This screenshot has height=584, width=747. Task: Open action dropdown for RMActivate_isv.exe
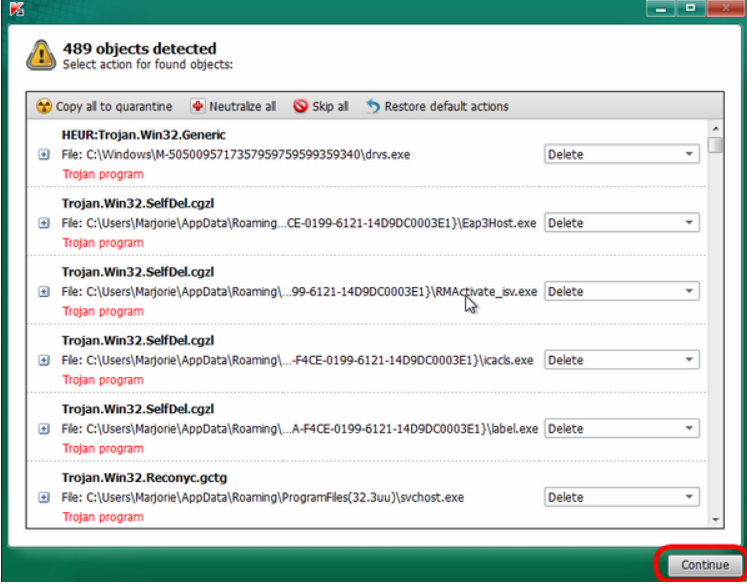tap(622, 292)
